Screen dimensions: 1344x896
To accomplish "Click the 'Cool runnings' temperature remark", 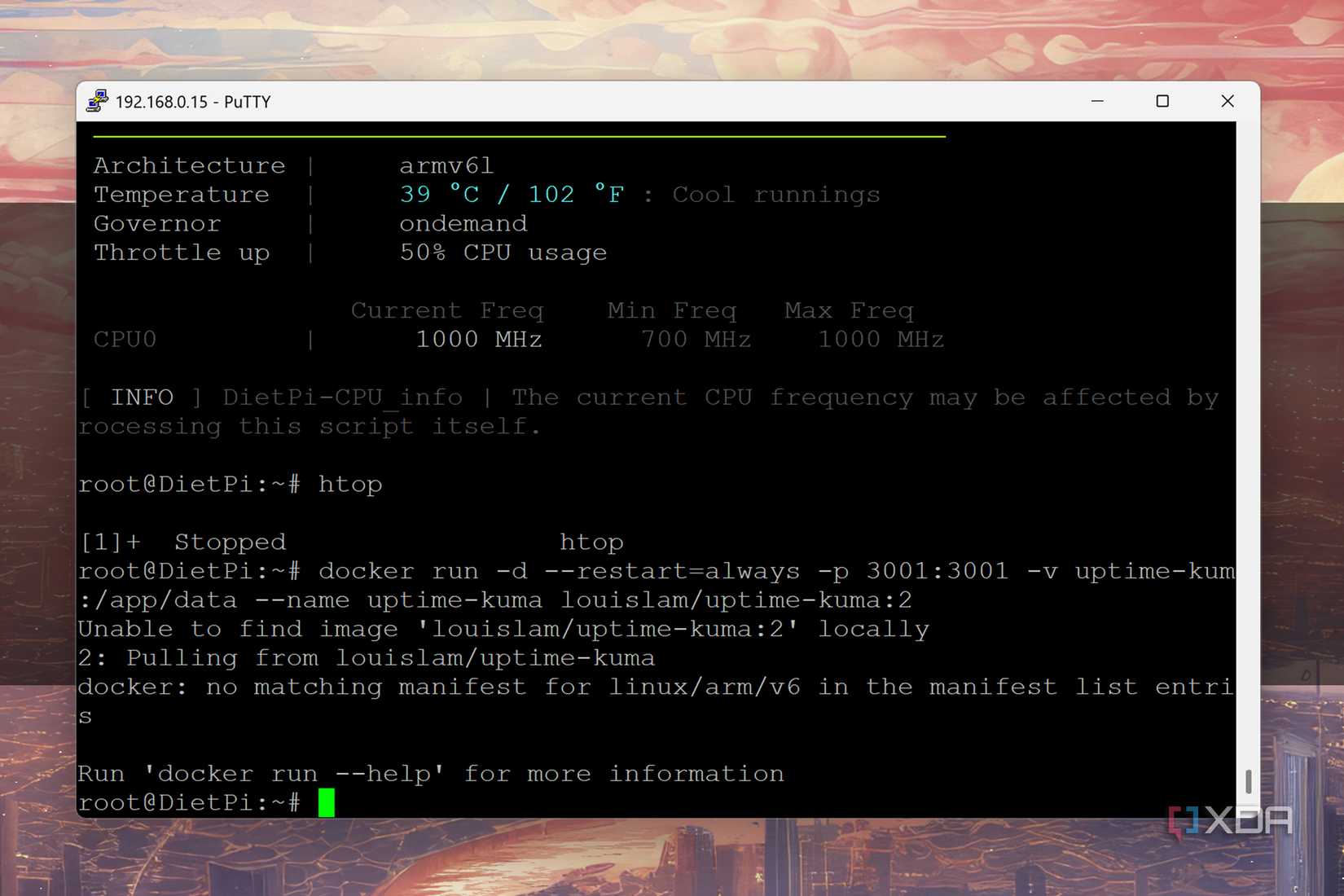I will click(776, 195).
